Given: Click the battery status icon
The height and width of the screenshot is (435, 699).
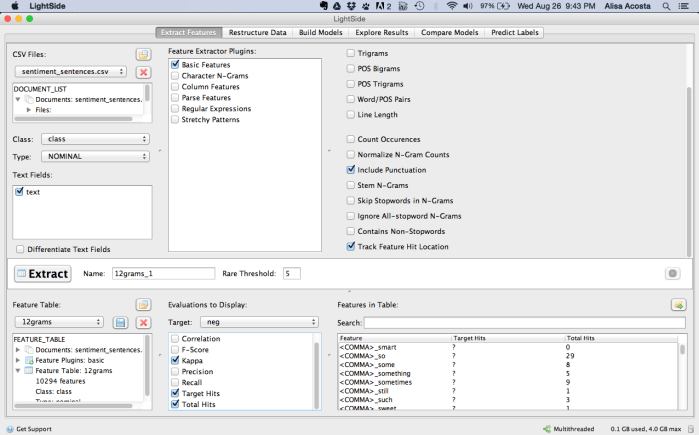Looking at the screenshot, I should click(x=504, y=6).
